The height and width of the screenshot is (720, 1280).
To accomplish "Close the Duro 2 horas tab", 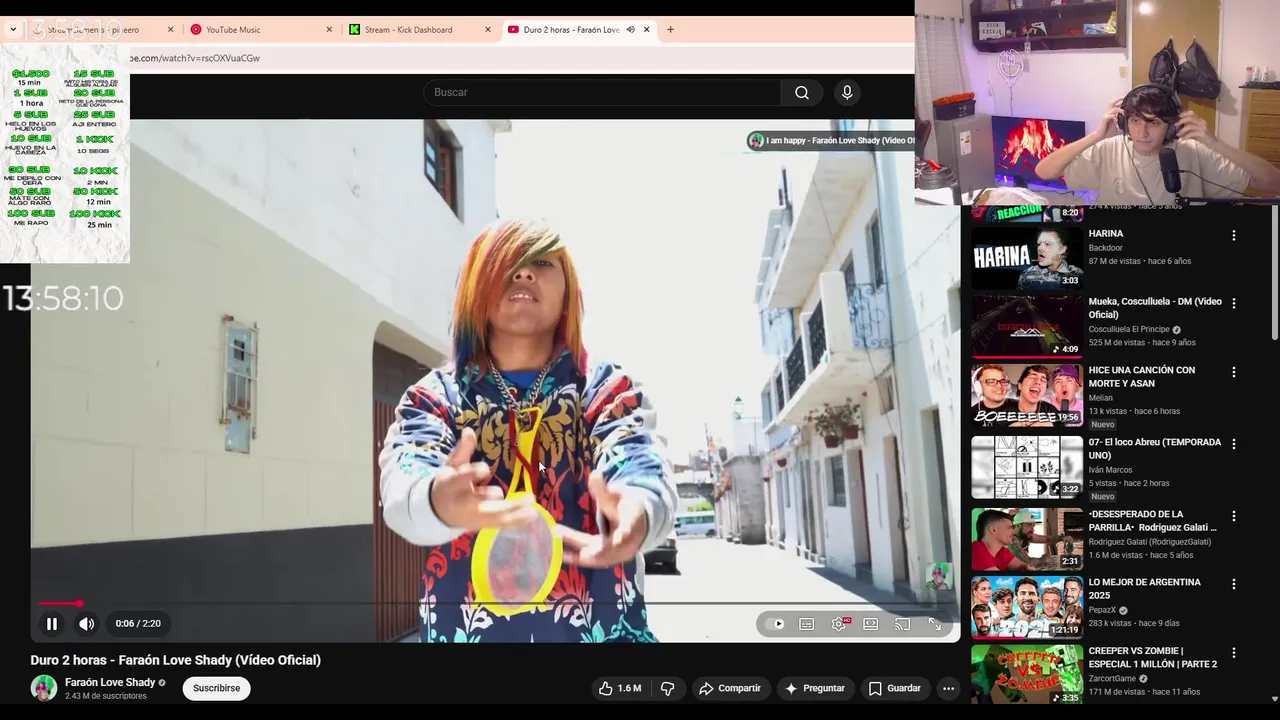I will [646, 30].
